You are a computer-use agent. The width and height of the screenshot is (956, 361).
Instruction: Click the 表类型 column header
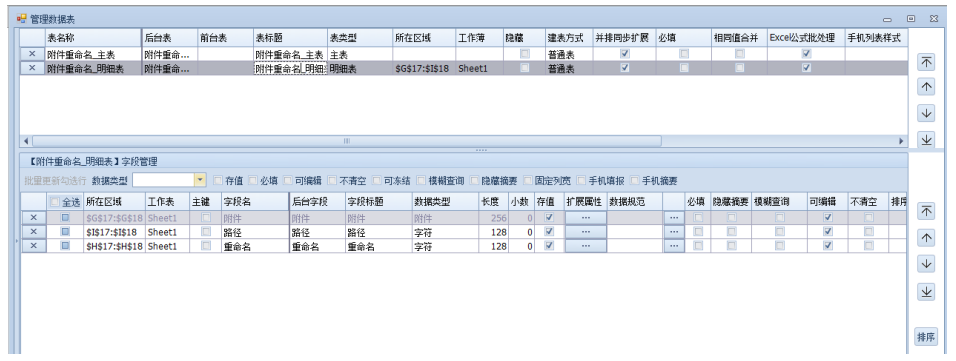point(360,38)
